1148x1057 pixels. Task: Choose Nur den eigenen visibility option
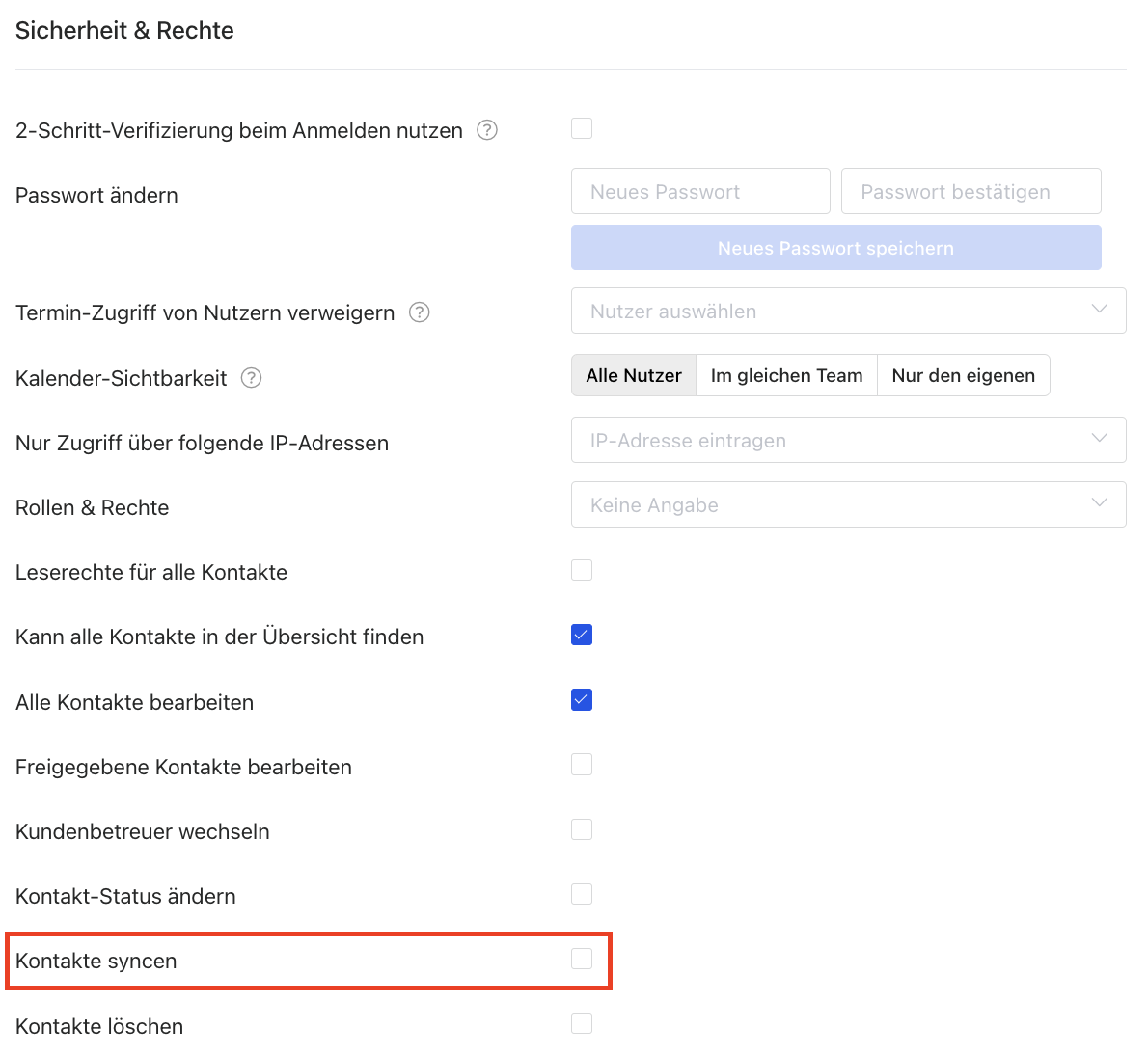[x=963, y=376]
